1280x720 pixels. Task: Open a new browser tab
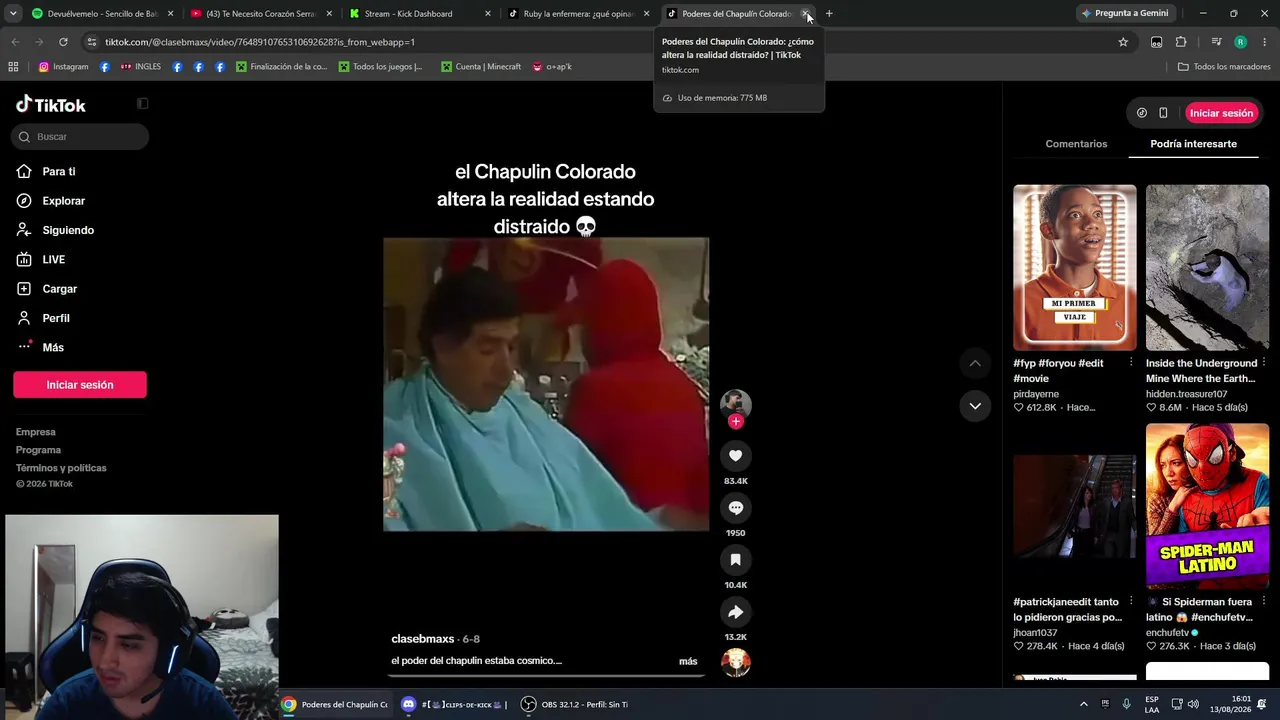pos(829,14)
